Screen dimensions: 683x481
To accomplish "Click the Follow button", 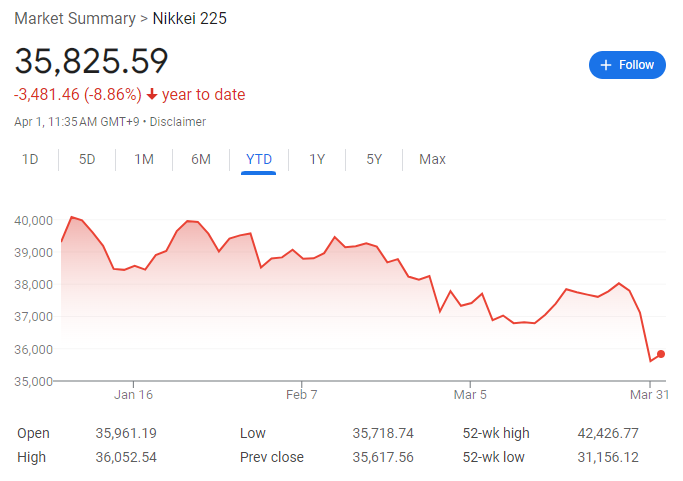I will 627,65.
